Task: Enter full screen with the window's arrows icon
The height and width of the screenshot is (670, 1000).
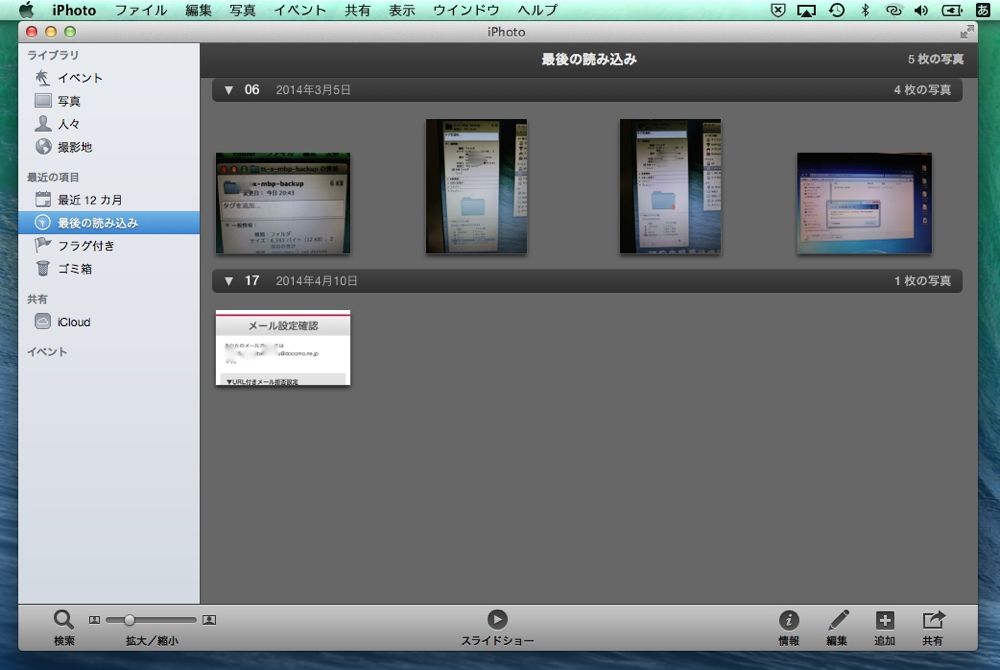Action: pos(967,31)
